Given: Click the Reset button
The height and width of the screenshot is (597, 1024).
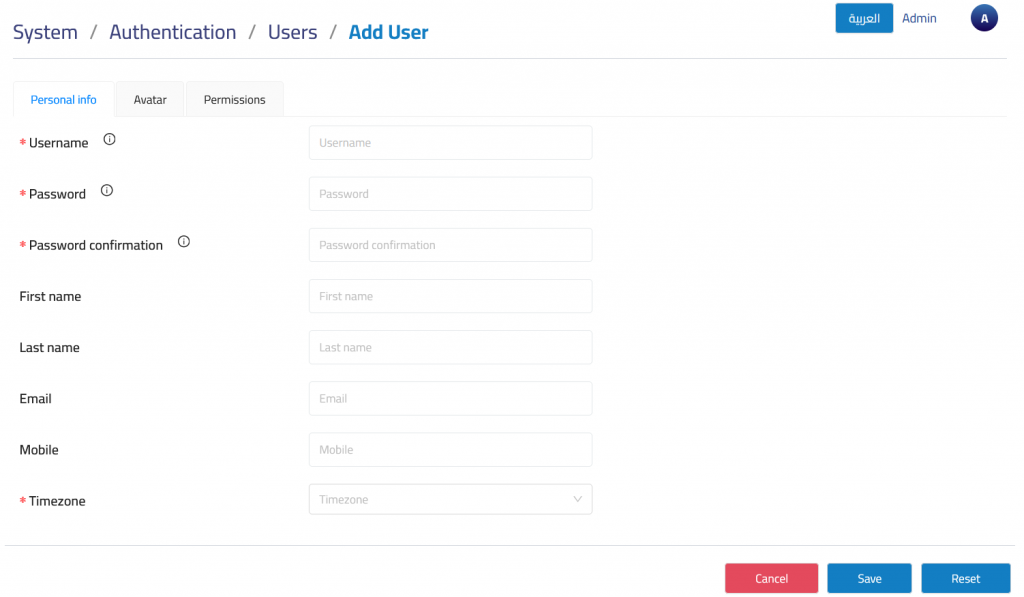Looking at the screenshot, I should click(x=965, y=579).
